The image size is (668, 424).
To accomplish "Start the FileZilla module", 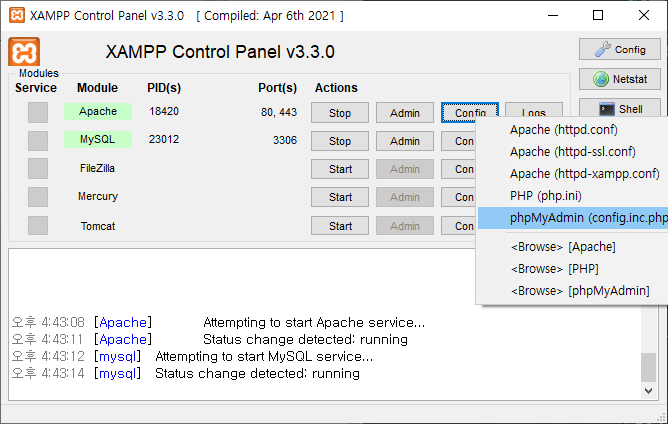I will pyautogui.click(x=340, y=169).
